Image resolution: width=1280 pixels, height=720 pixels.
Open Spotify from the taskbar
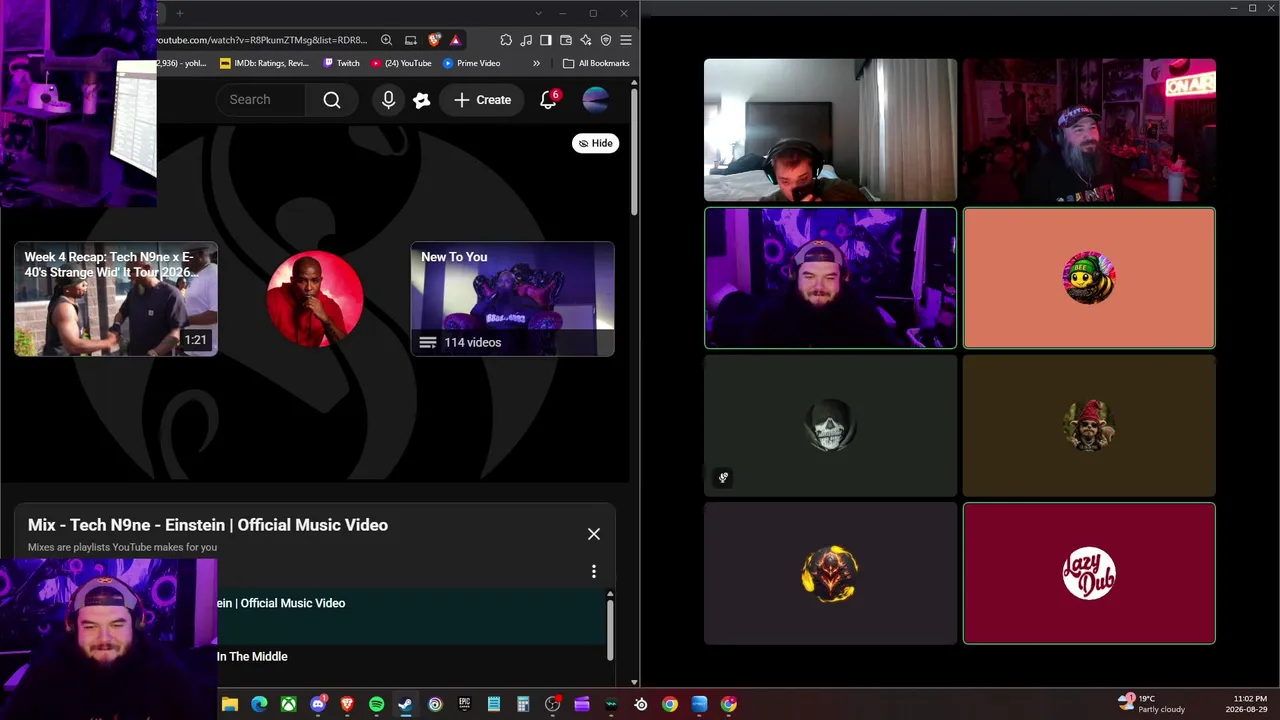[x=376, y=704]
